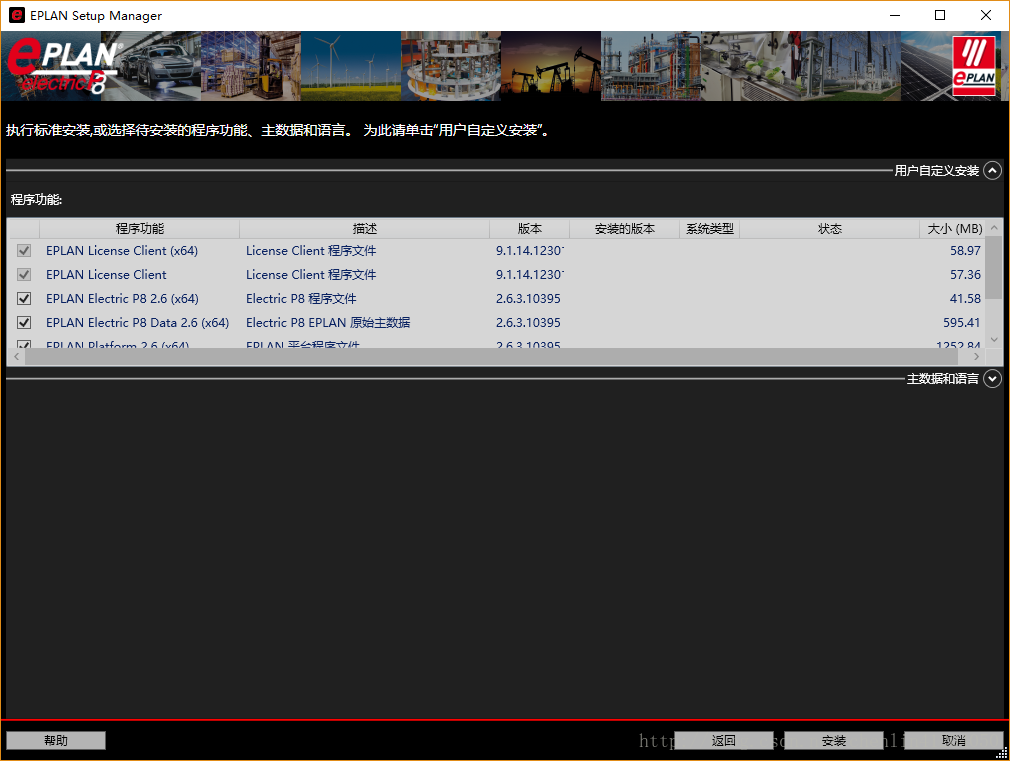Viewport: 1010px width, 761px height.
Task: Click horizontal scrollbar left arrow
Action: (16, 356)
